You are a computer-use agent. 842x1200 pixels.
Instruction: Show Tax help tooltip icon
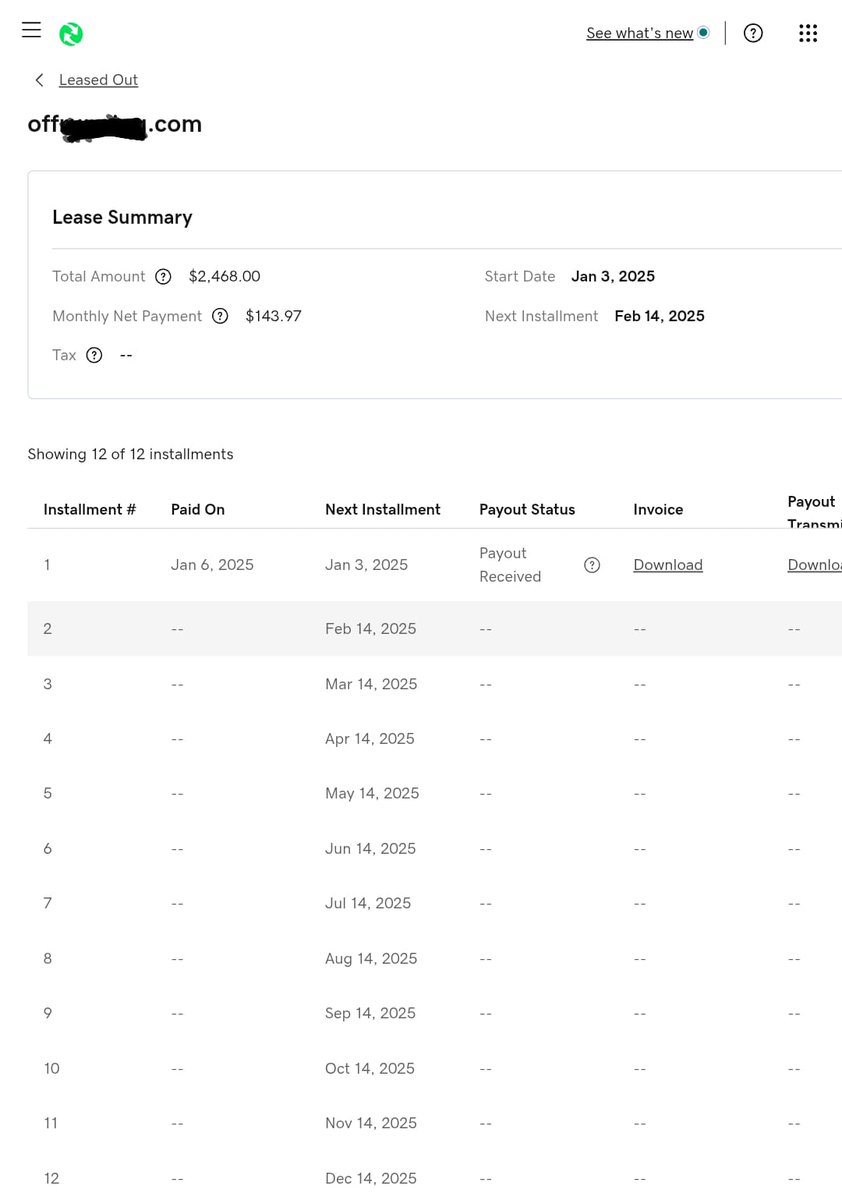(x=94, y=355)
